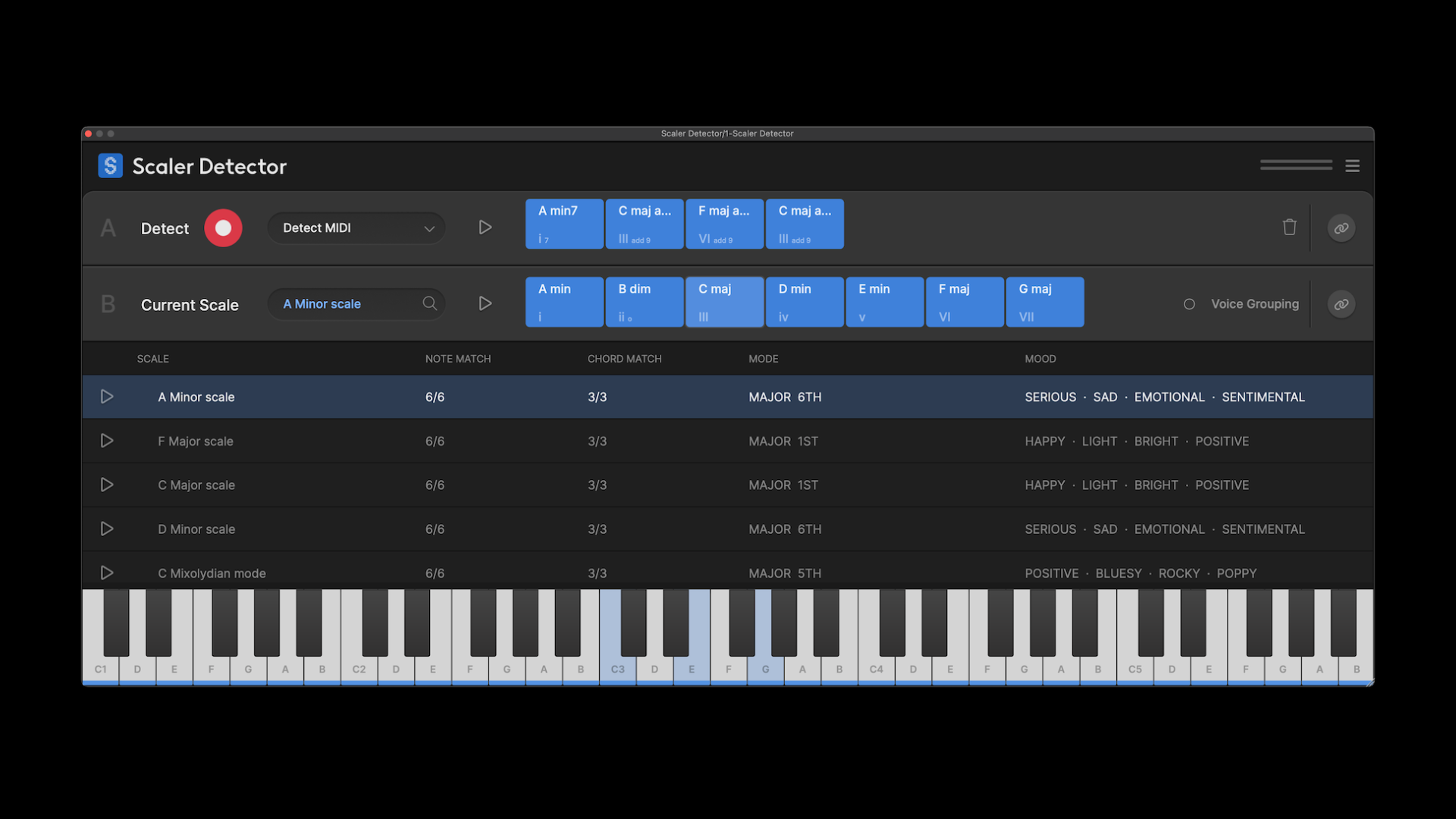
Task: Delete detected chords with trash icon
Action: pos(1289,227)
